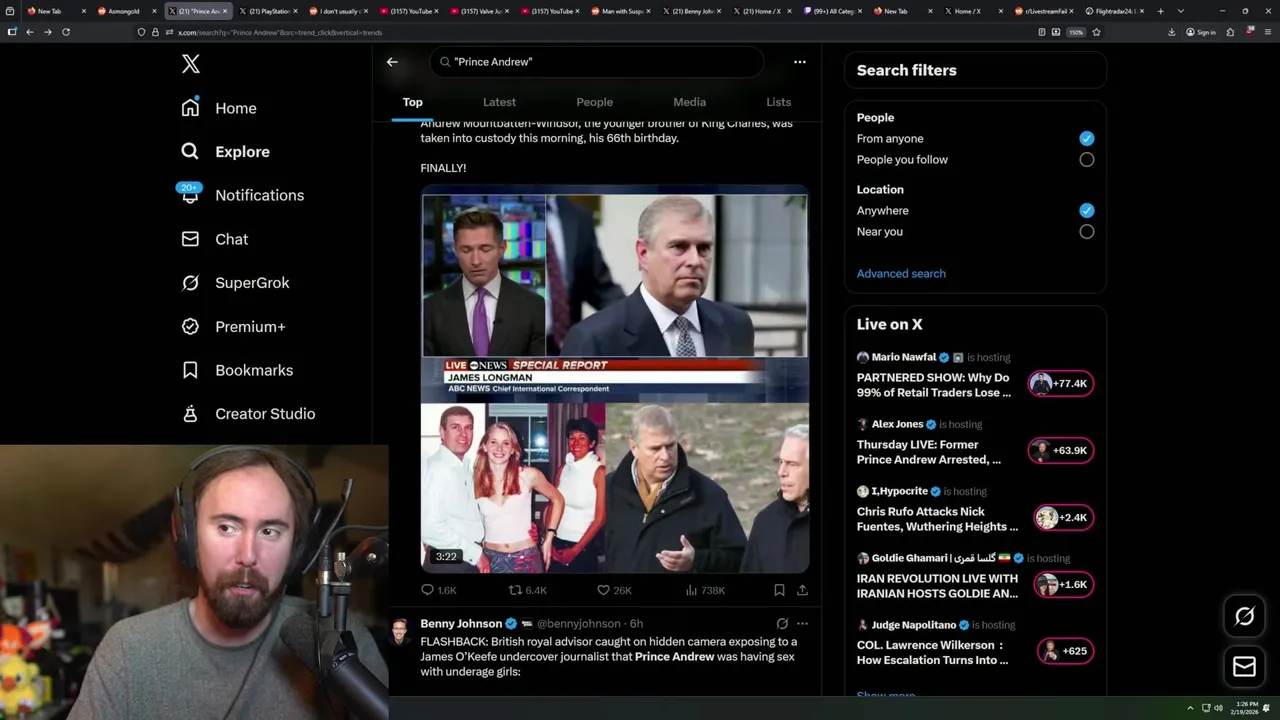Bookmark this page with the star icon
Screen dimensions: 1280x720
coord(1096,32)
